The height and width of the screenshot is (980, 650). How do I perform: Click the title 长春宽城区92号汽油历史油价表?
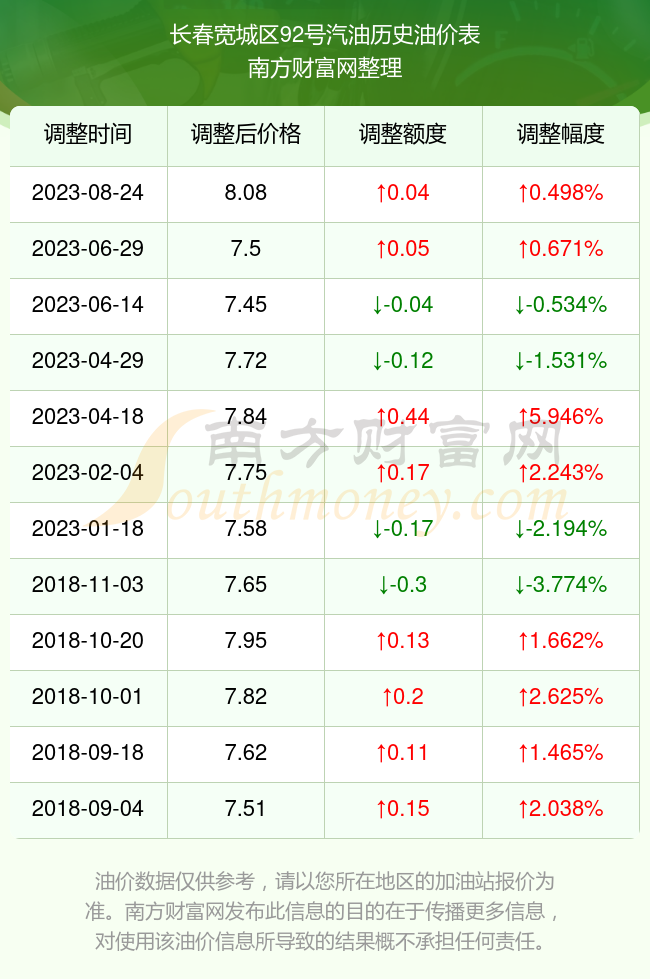tap(325, 35)
